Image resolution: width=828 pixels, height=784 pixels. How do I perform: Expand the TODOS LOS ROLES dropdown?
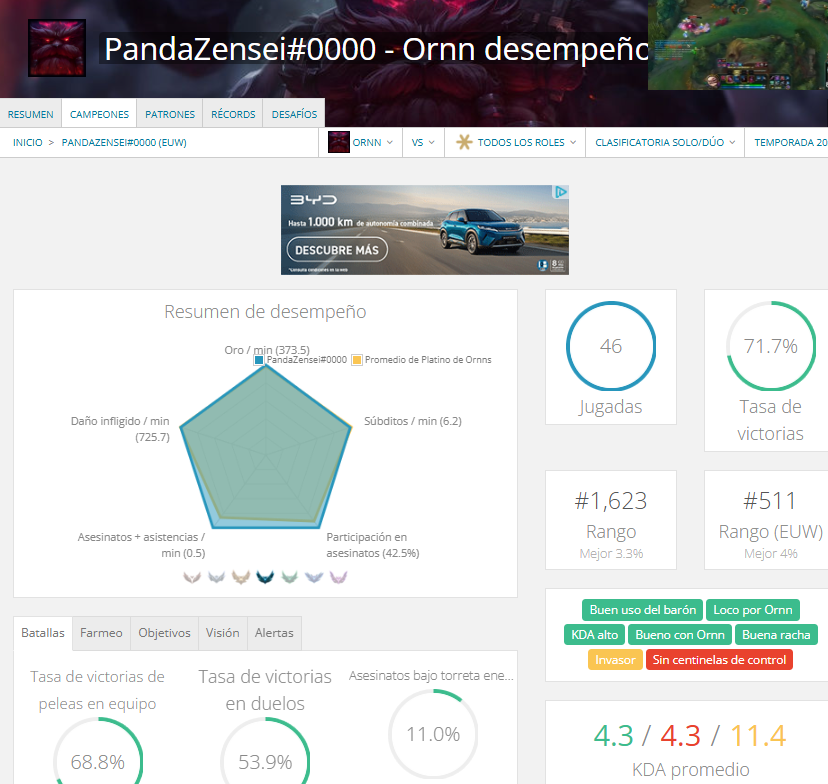[x=520, y=142]
